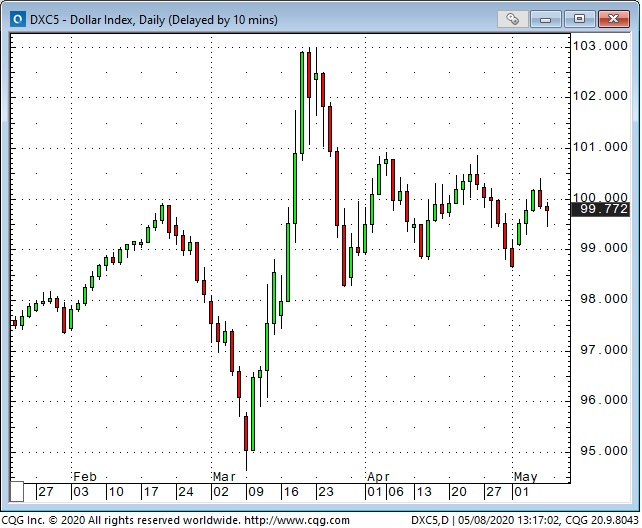Close the Dollar Index chart window
This screenshot has height=528, width=642.
[613, 19]
